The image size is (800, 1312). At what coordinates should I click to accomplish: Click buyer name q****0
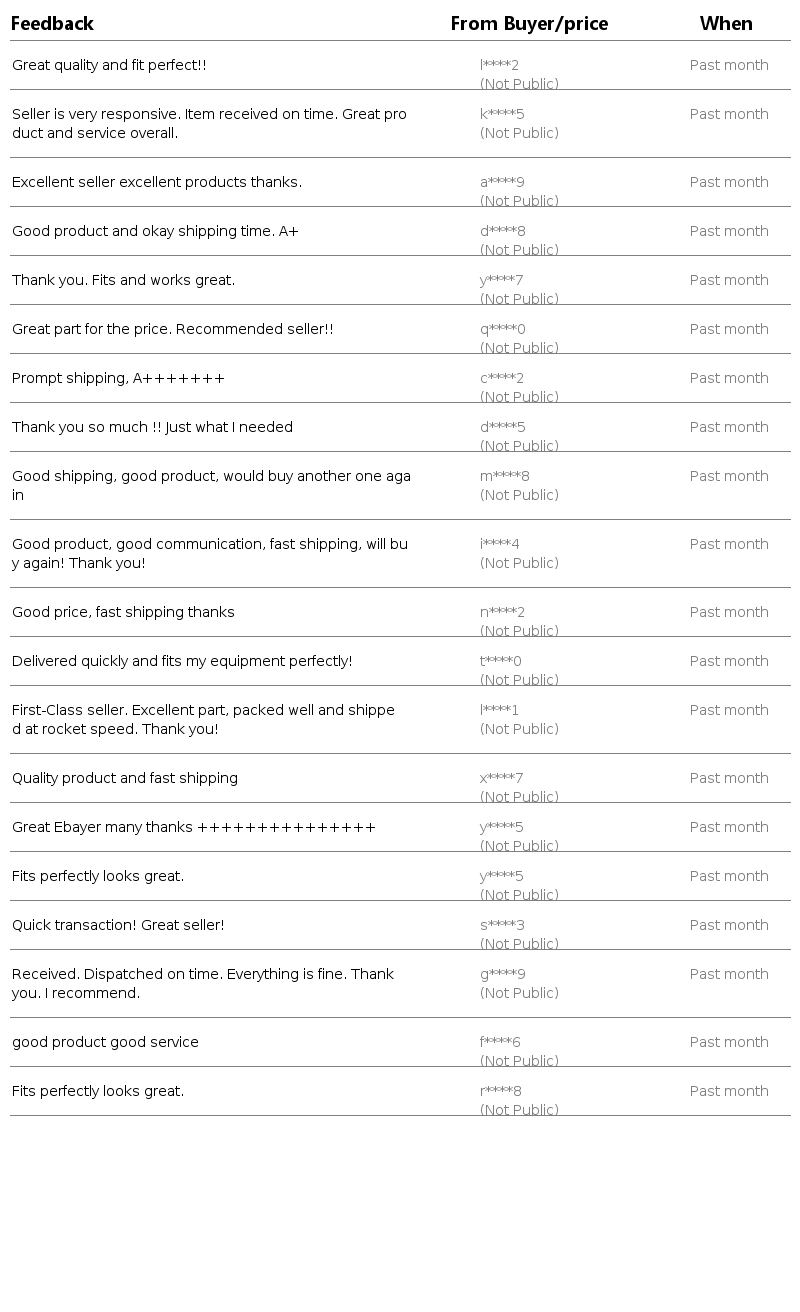[502, 329]
